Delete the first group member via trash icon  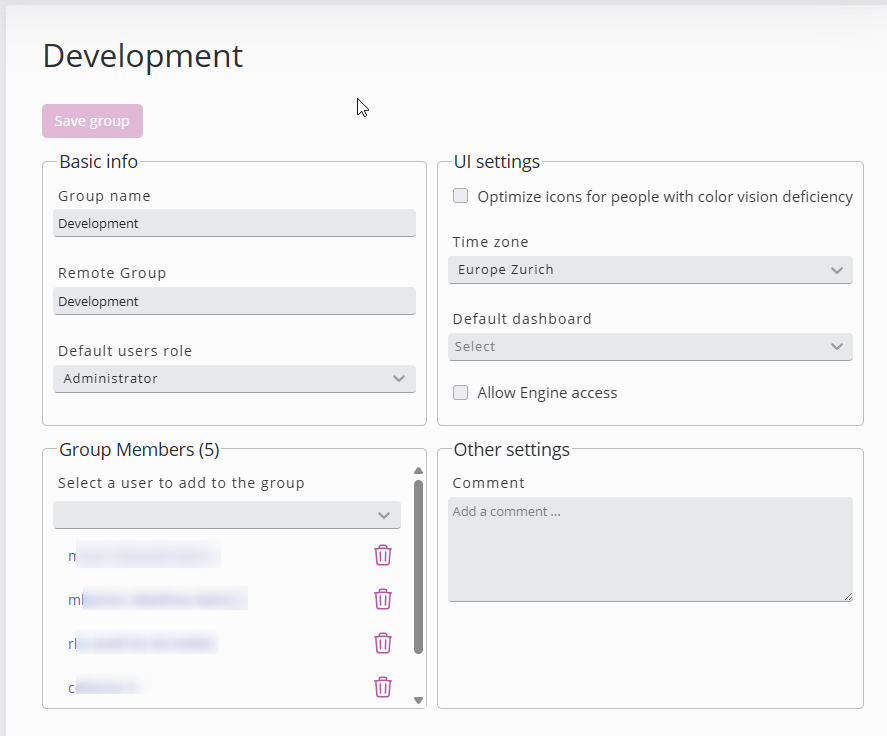(x=382, y=555)
